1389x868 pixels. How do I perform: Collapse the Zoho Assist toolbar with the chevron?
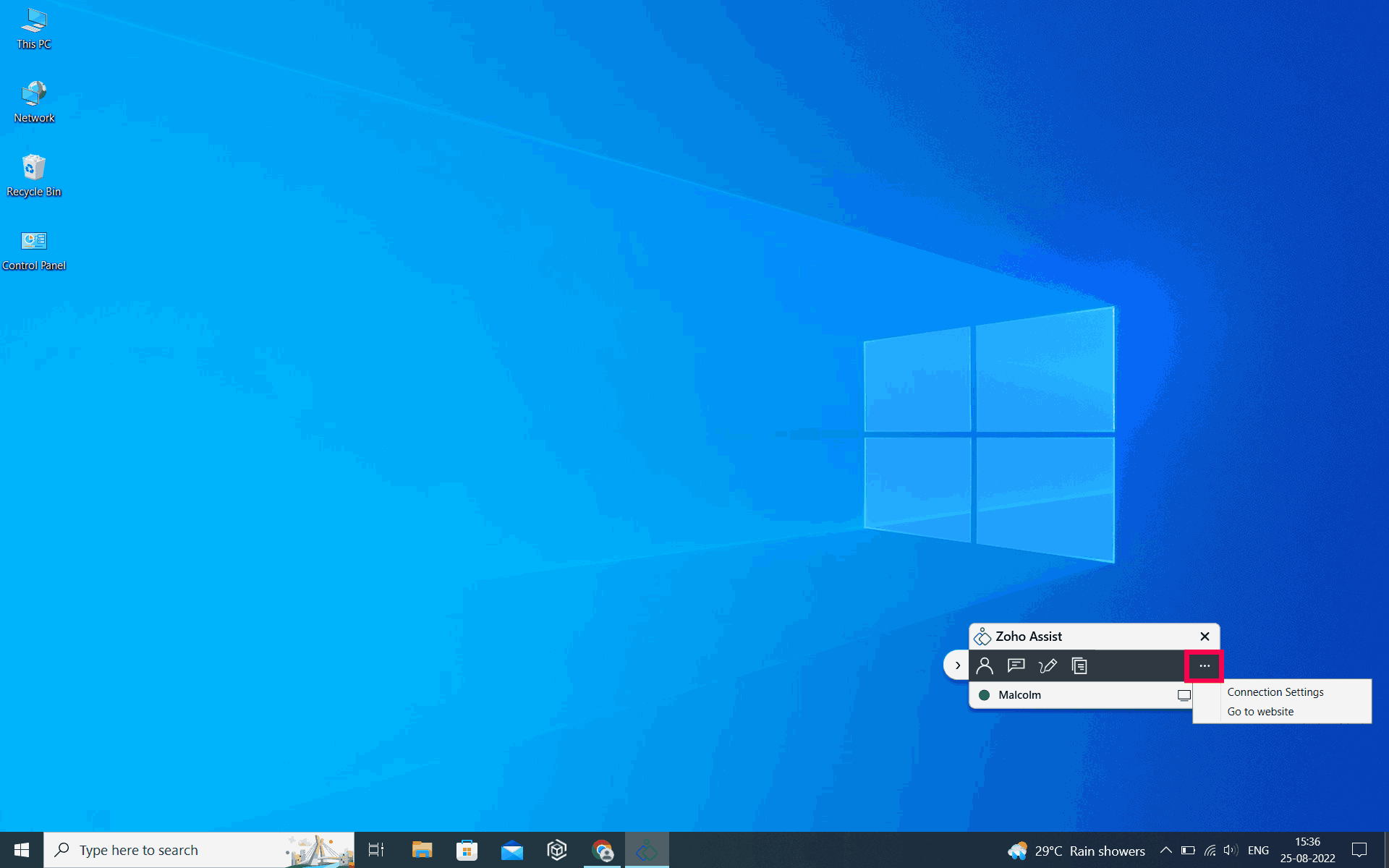click(957, 665)
